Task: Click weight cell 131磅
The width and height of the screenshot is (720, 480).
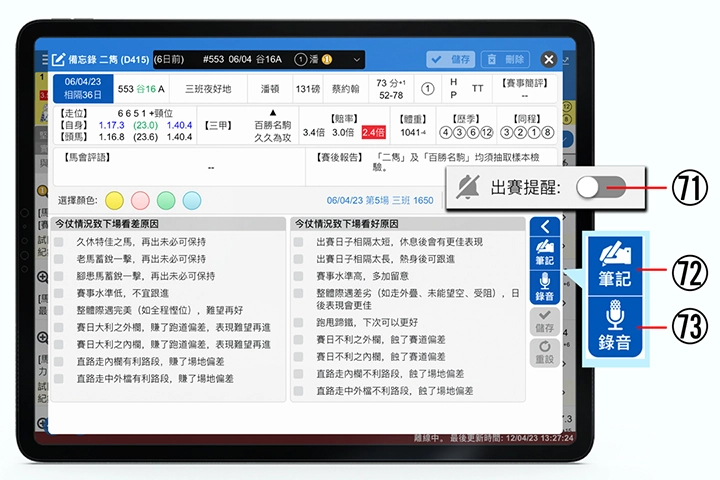Action: click(308, 89)
